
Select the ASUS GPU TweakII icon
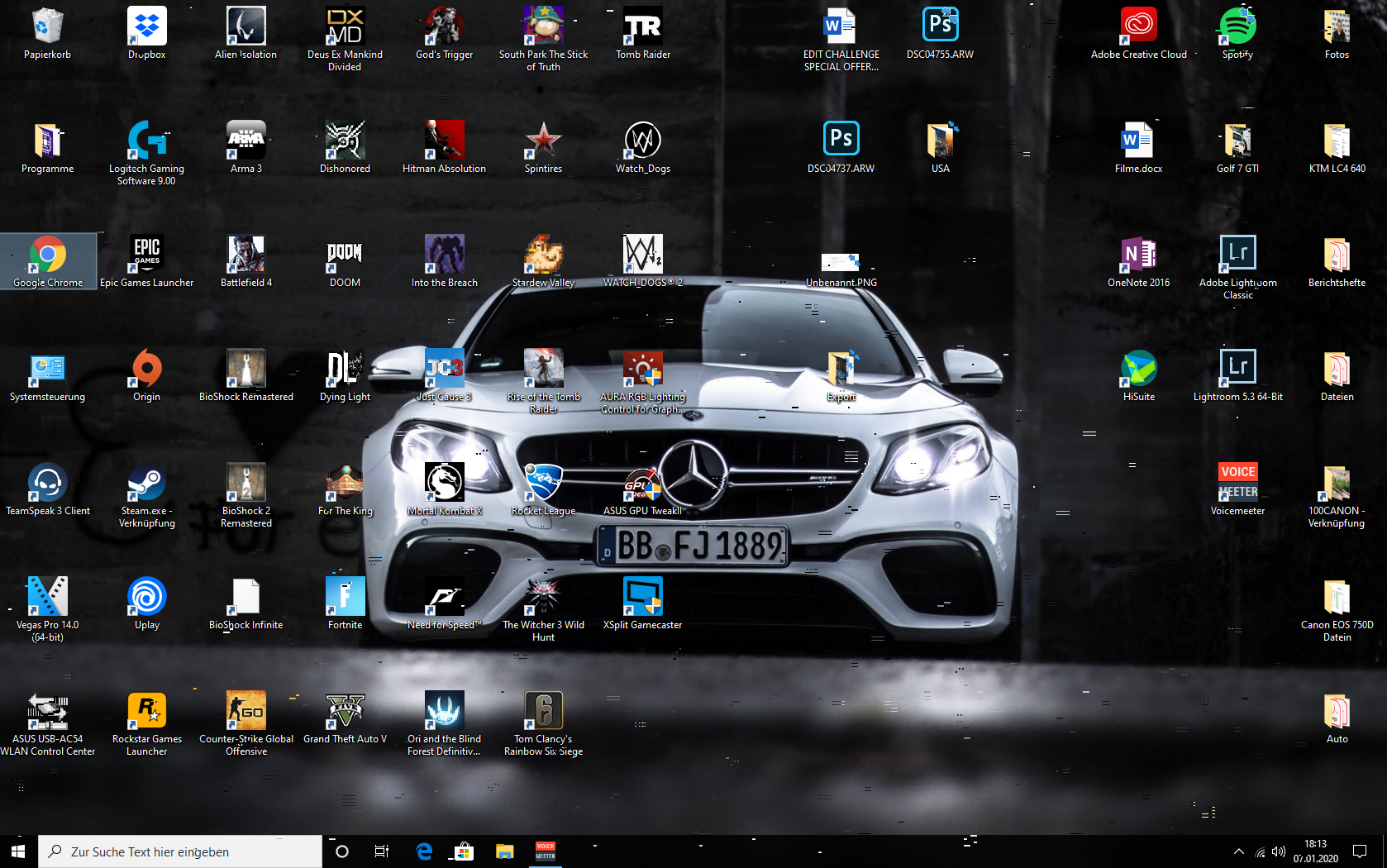coord(643,482)
